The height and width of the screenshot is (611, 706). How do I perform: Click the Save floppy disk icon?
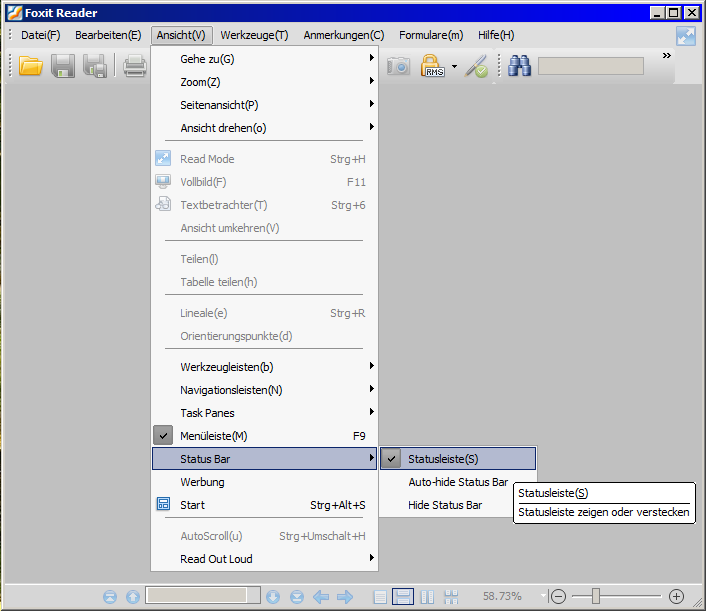click(x=63, y=66)
